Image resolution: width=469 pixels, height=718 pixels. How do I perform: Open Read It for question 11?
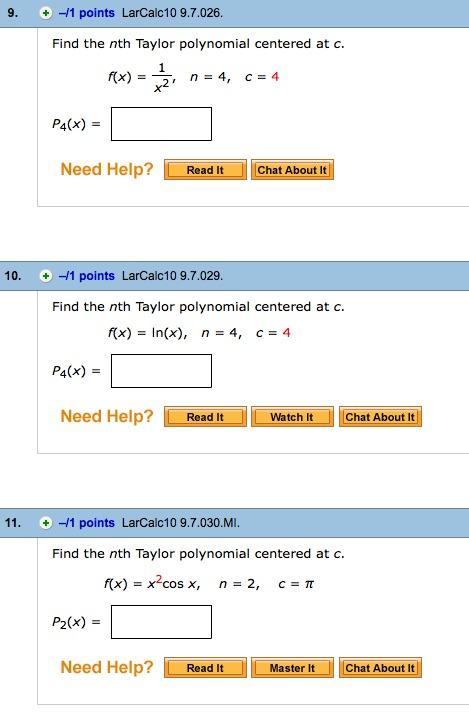click(x=205, y=668)
